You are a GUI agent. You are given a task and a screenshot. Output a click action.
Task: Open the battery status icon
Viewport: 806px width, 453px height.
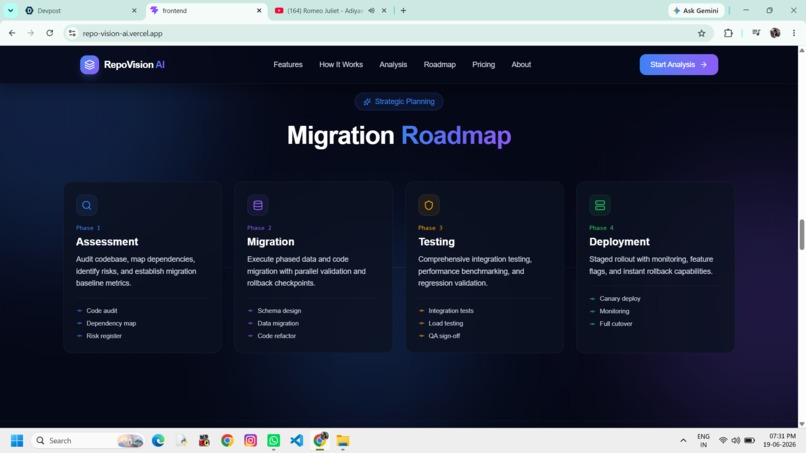tap(749, 441)
